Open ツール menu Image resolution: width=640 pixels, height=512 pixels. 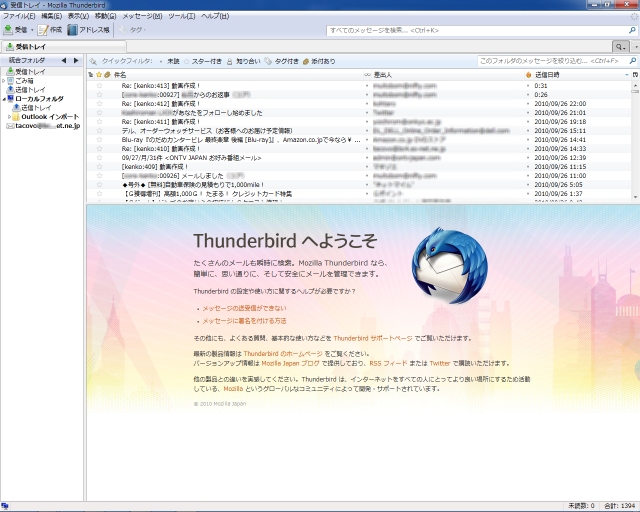(x=182, y=16)
